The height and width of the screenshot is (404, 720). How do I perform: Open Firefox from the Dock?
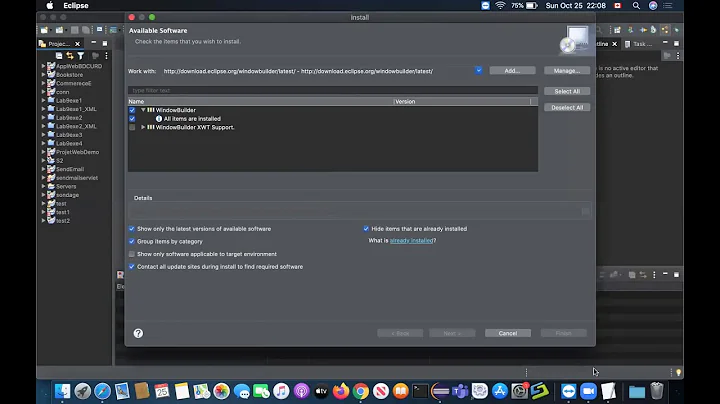341,391
